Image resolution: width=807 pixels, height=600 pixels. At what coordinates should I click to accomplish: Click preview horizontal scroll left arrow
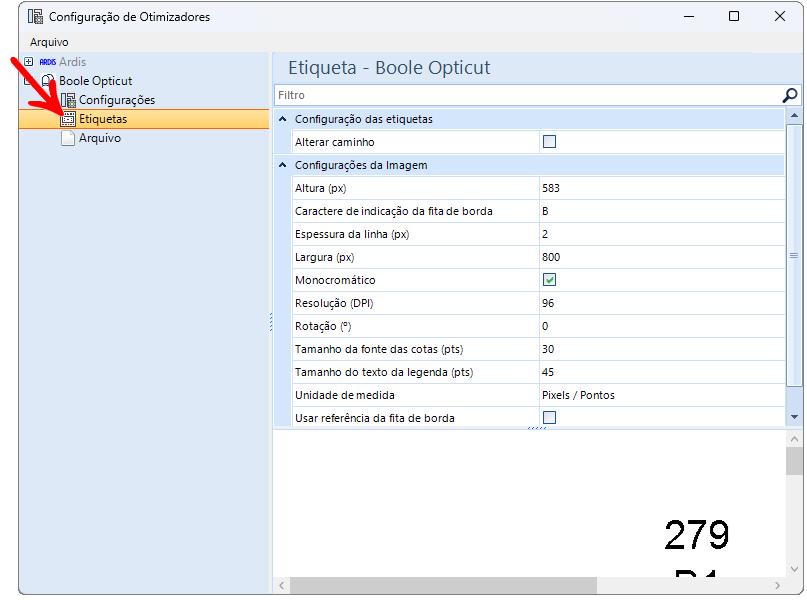pyautogui.click(x=282, y=586)
